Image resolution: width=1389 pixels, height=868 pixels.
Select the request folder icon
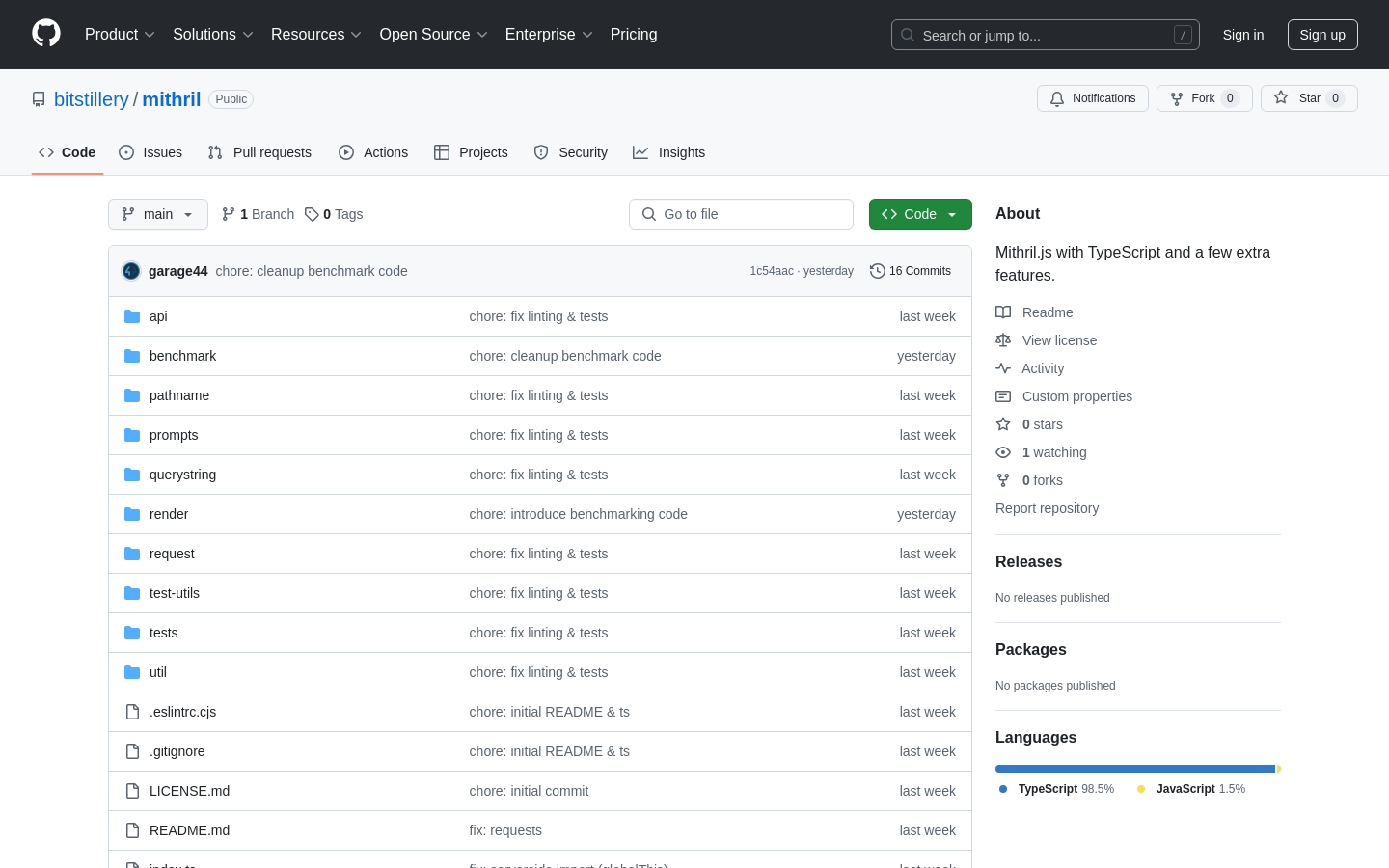pos(132,554)
